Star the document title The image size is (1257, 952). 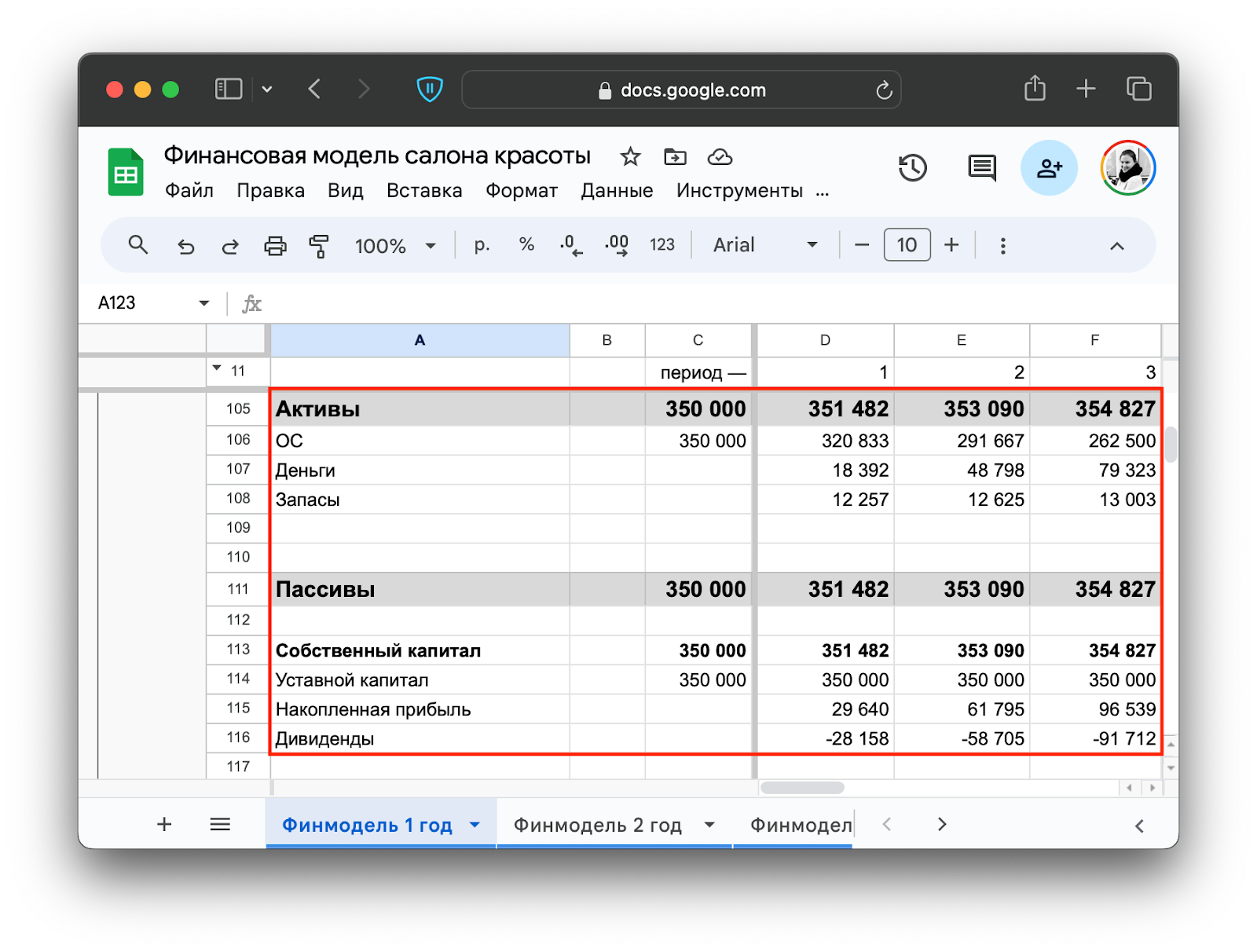tap(630, 157)
